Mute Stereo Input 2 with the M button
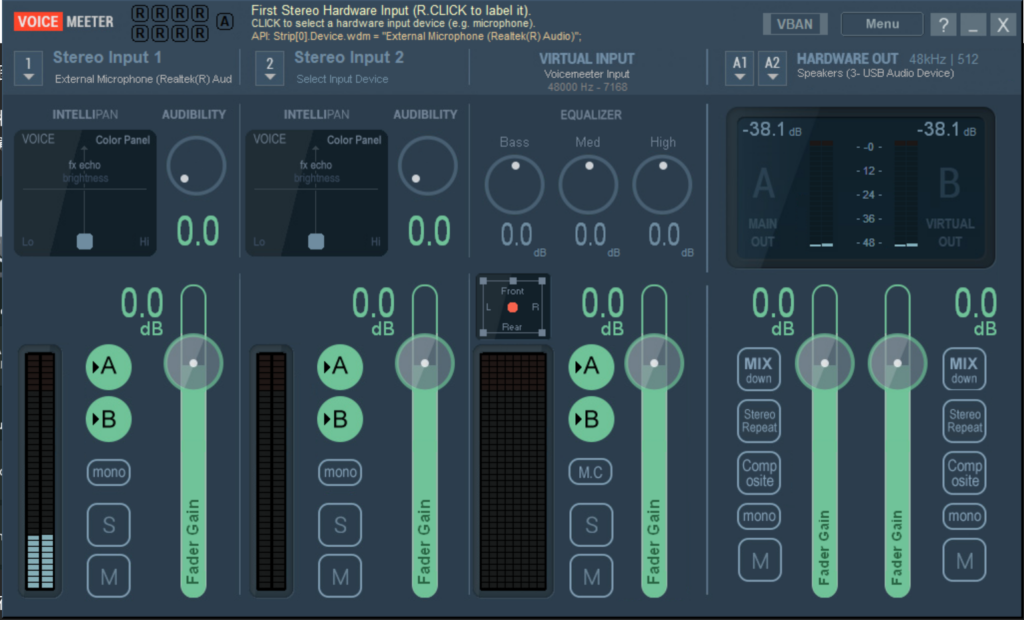 click(340, 576)
